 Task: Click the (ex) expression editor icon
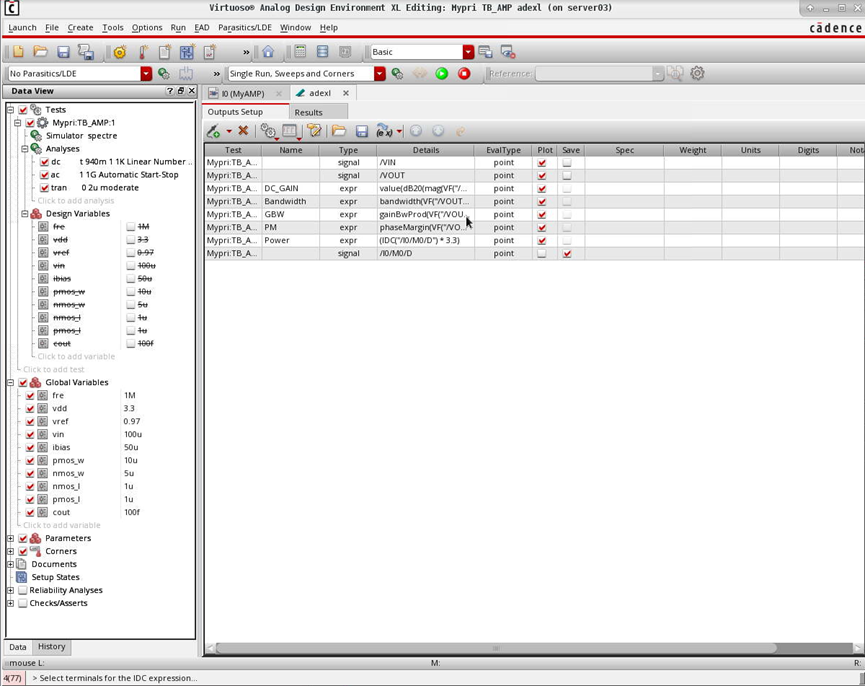coord(383,131)
